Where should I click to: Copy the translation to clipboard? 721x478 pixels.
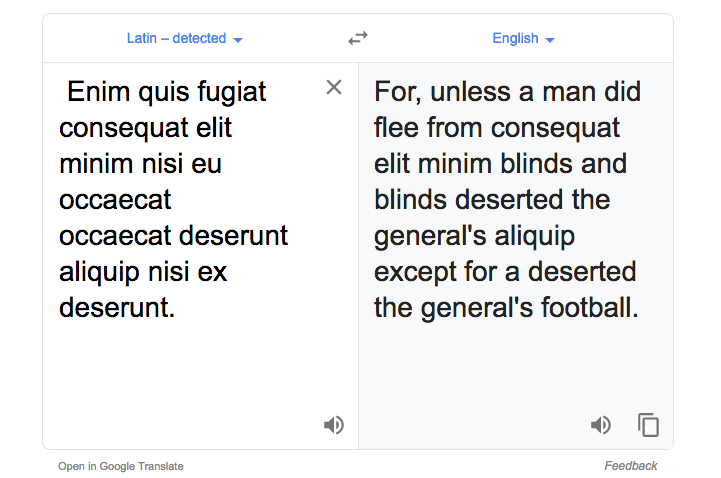[x=649, y=425]
